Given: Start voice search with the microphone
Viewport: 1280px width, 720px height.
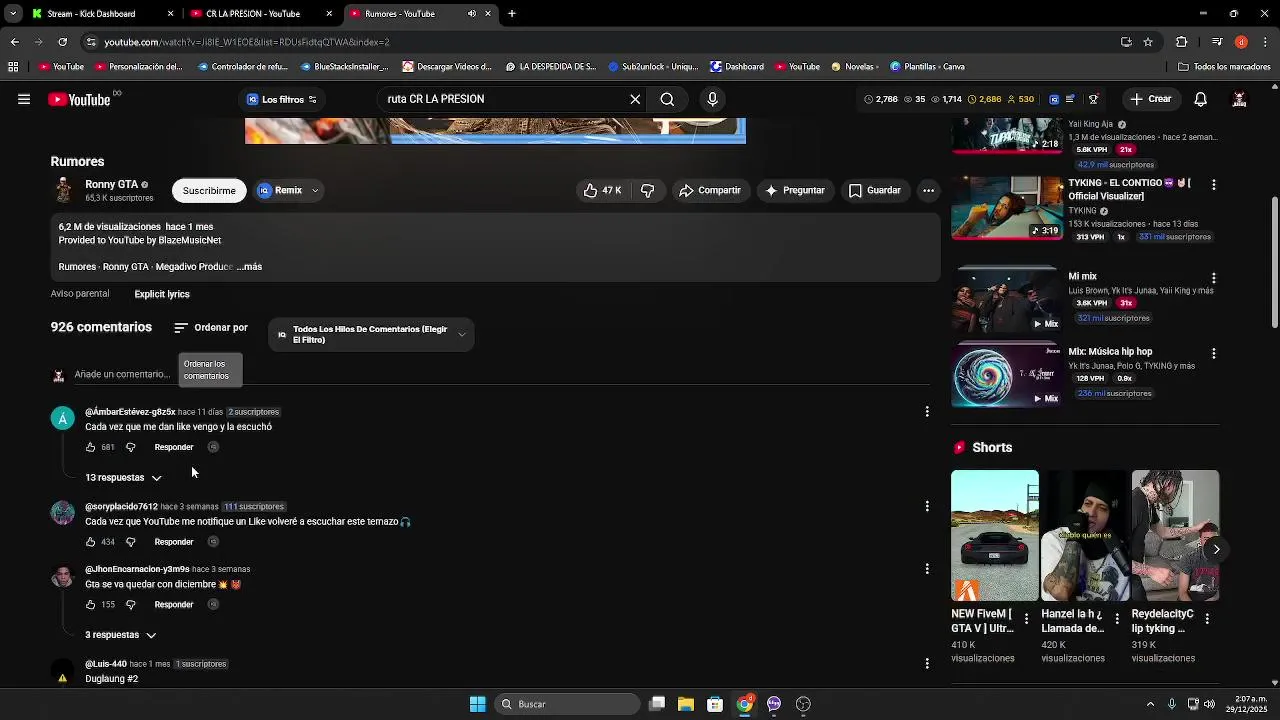Looking at the screenshot, I should (712, 99).
